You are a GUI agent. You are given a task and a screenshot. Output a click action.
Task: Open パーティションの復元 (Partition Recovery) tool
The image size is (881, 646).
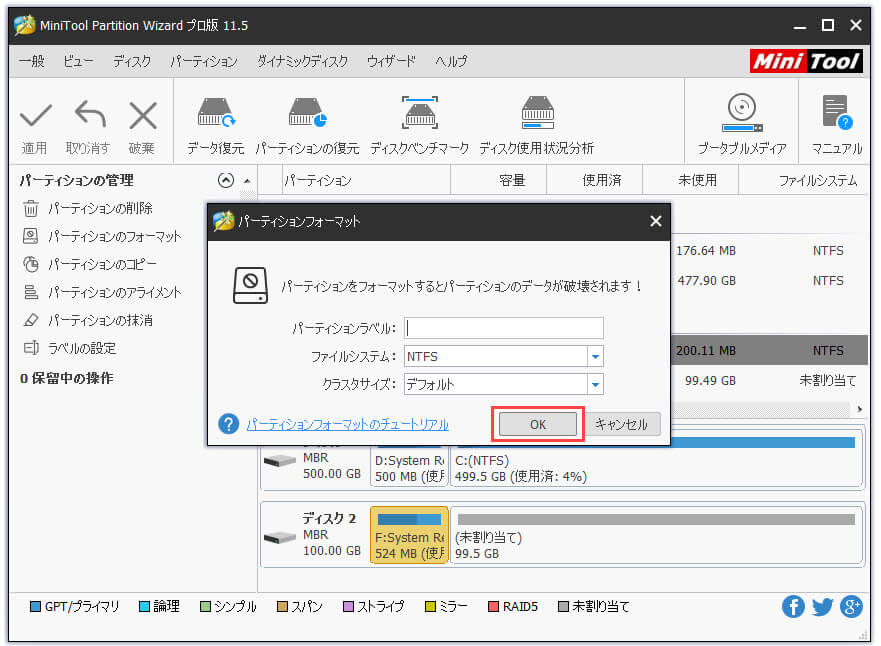coord(307,115)
